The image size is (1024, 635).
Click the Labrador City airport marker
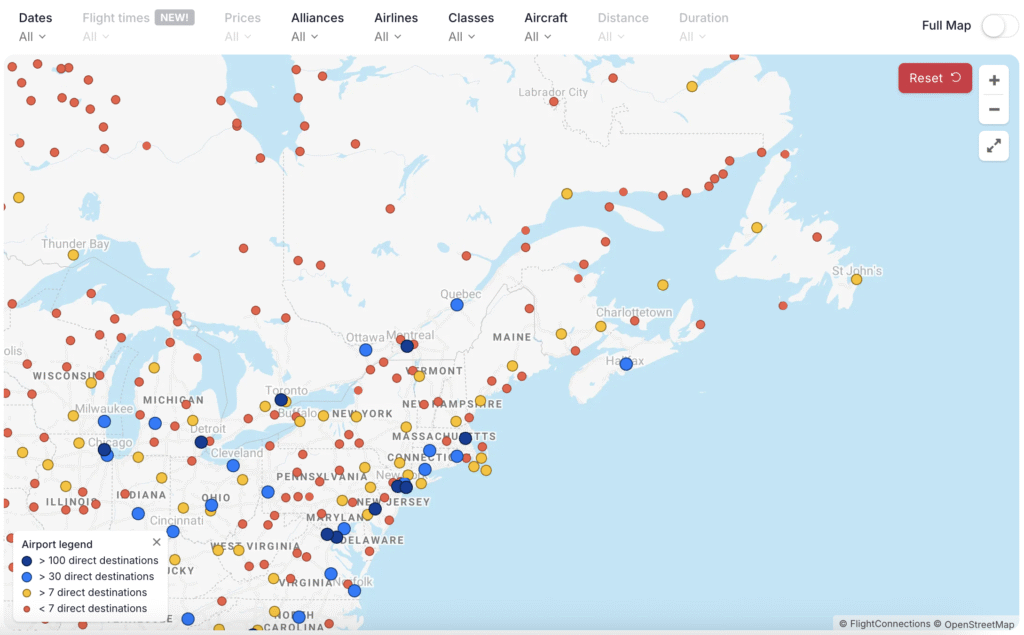(554, 101)
